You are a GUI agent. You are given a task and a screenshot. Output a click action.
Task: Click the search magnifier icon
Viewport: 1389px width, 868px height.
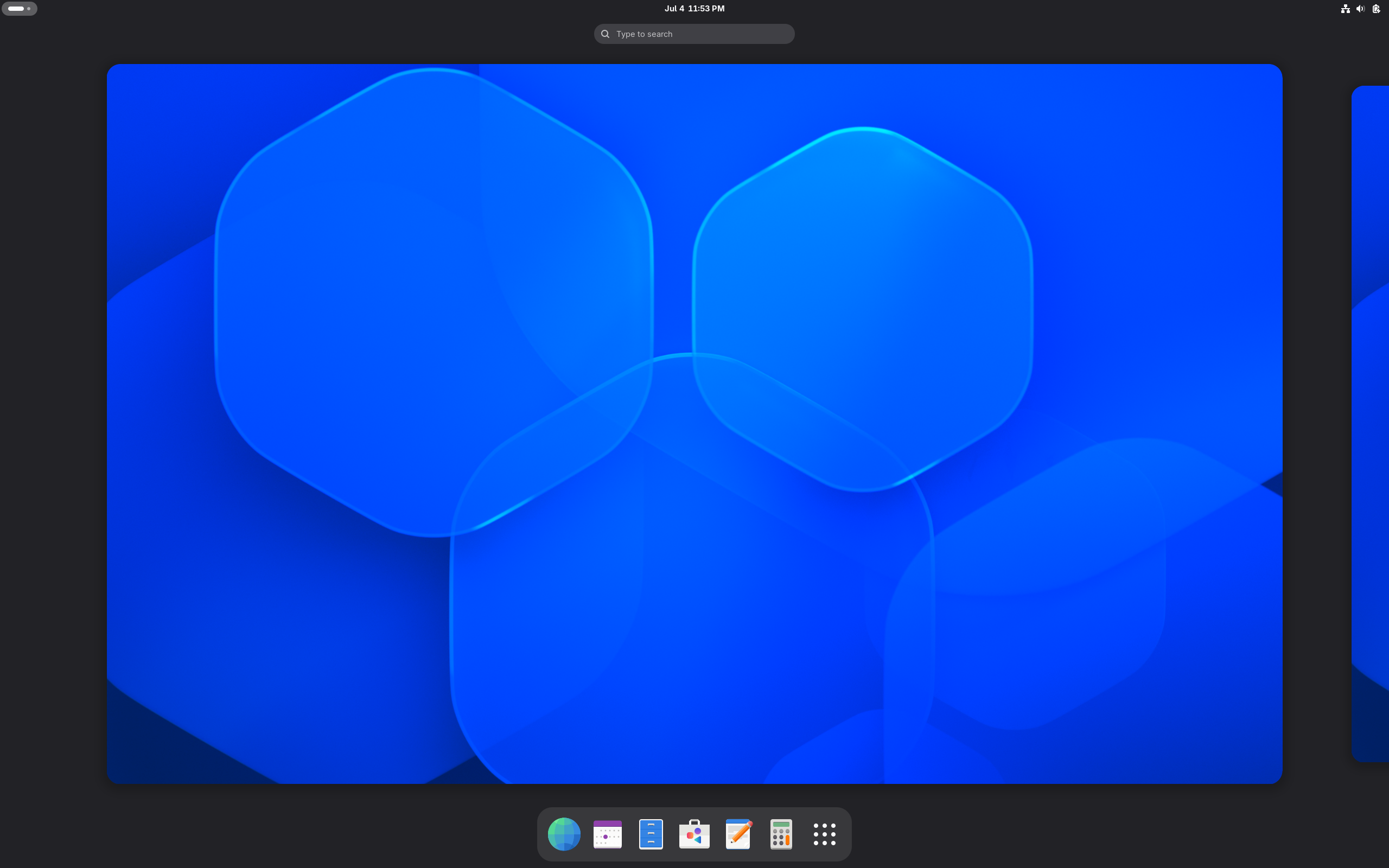pos(605,34)
